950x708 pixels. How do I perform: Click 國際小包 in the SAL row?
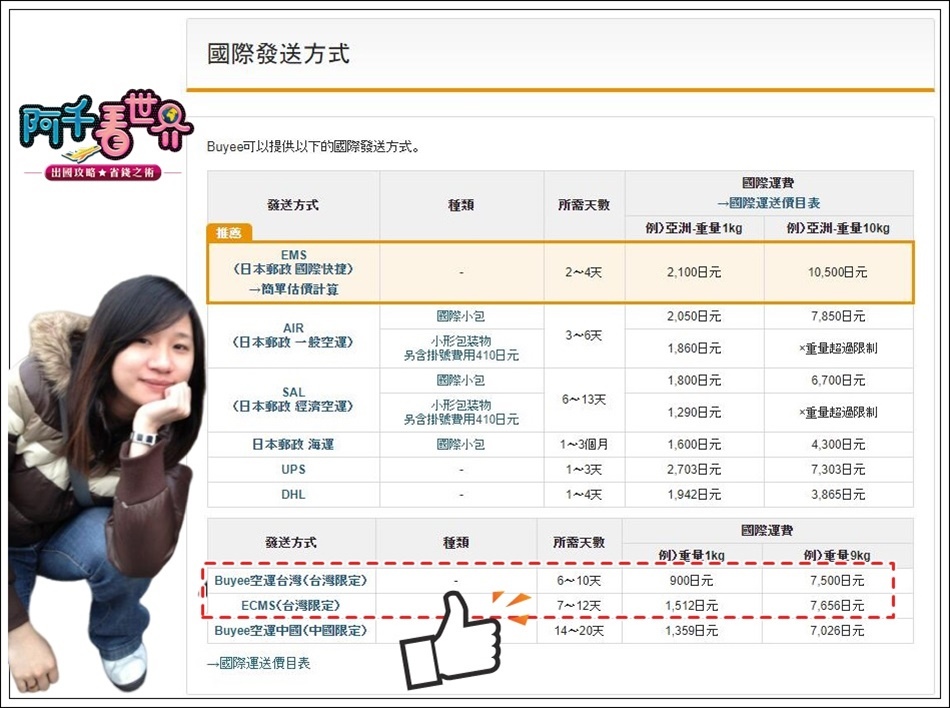coord(461,380)
